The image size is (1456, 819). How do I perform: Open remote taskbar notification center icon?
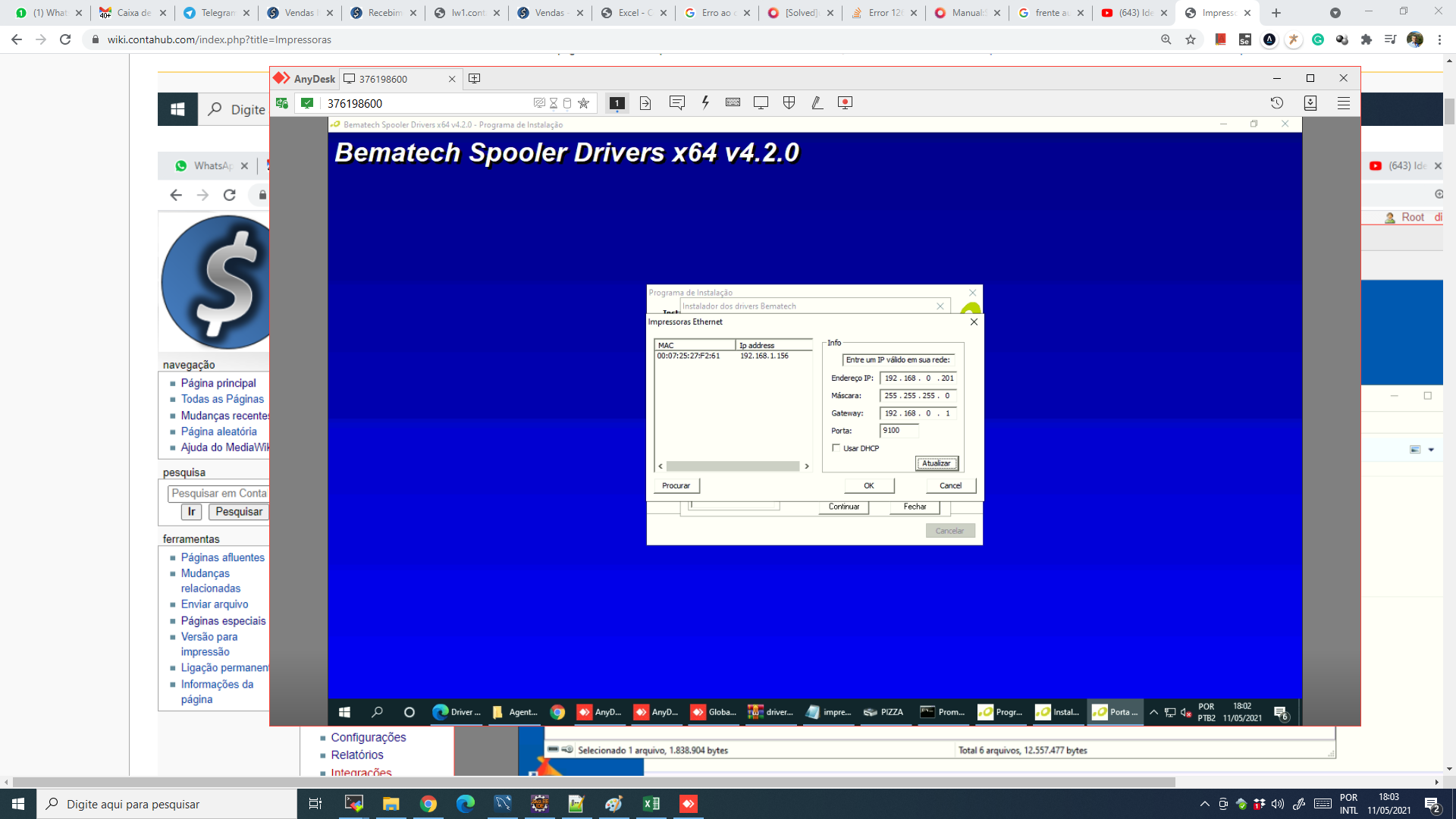[1281, 713]
